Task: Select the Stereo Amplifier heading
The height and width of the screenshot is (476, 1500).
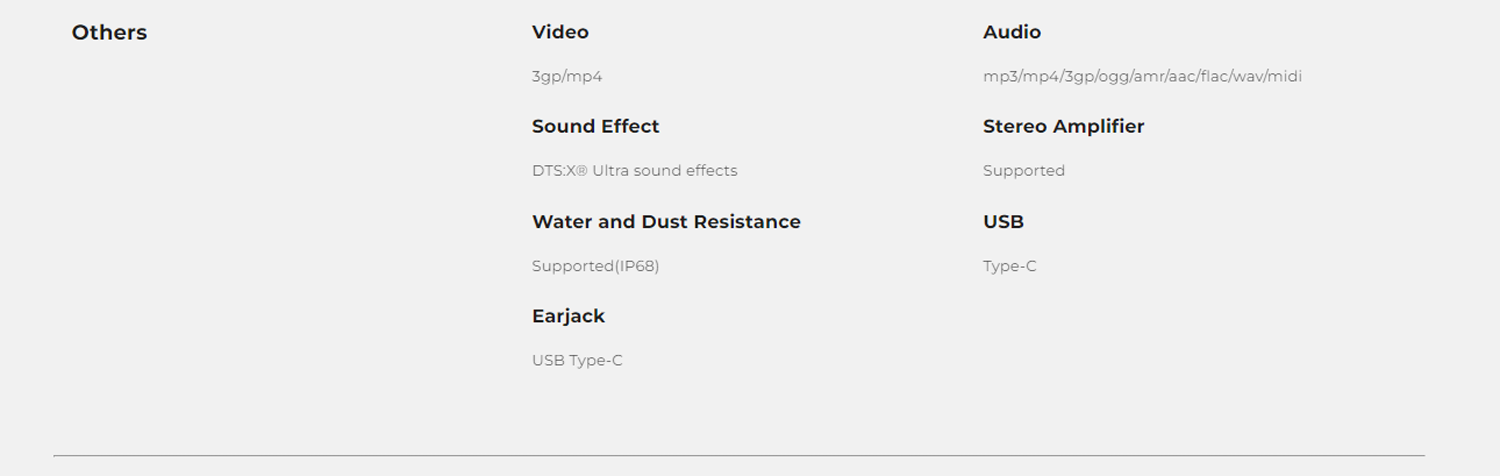Action: [1064, 127]
